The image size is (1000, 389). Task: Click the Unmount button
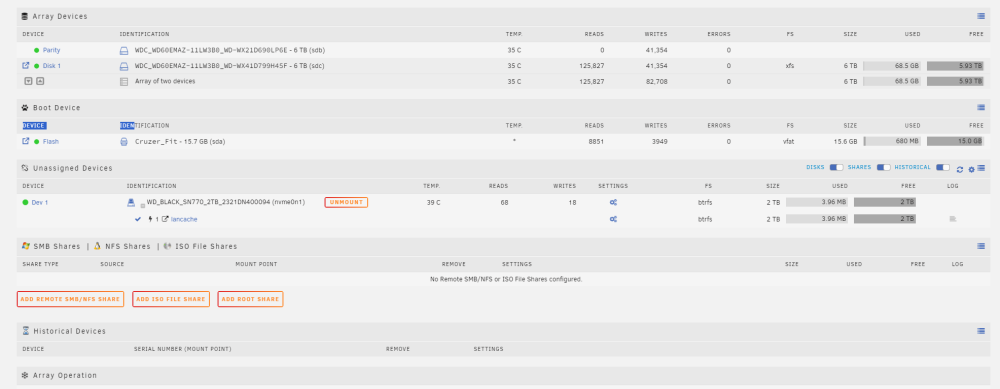pyautogui.click(x=346, y=202)
